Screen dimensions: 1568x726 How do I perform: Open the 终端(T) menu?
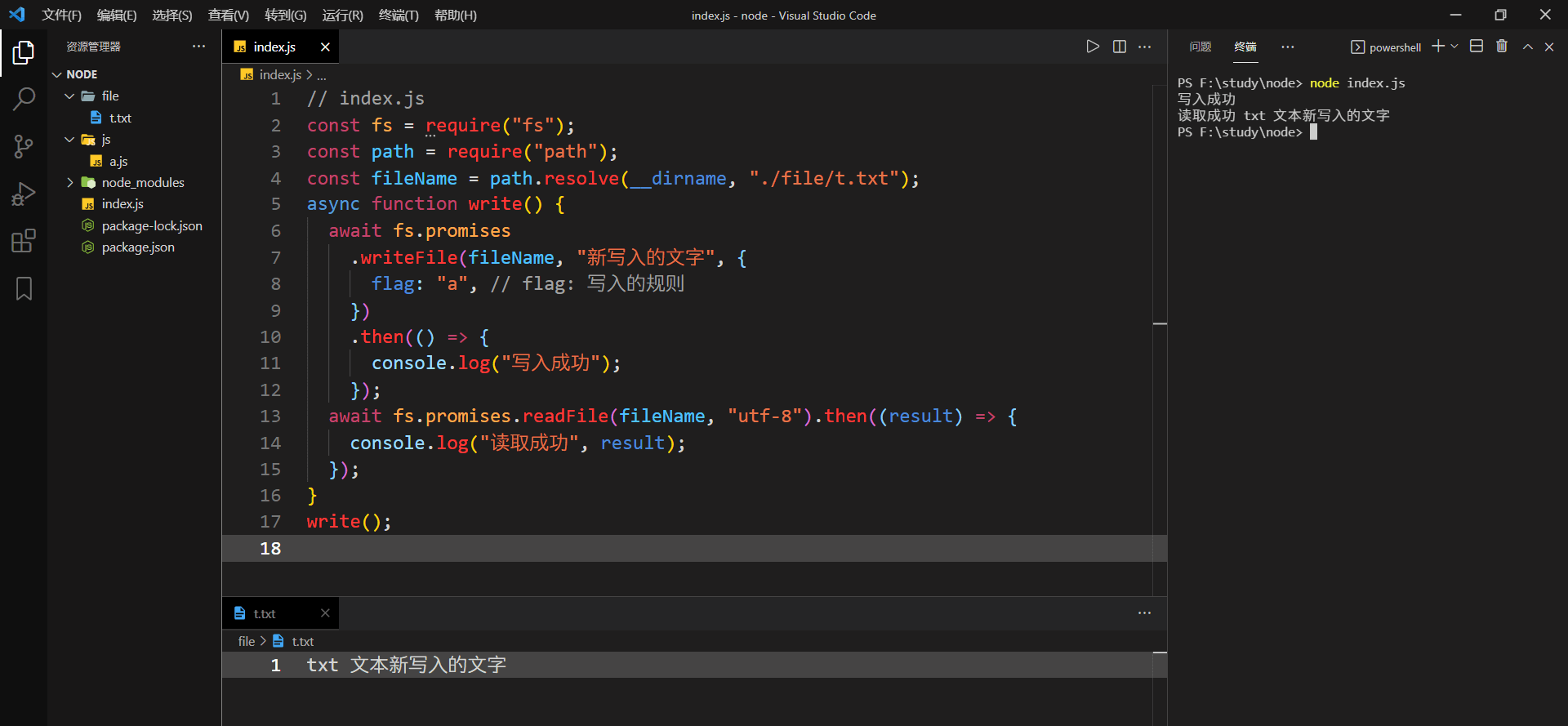(399, 15)
